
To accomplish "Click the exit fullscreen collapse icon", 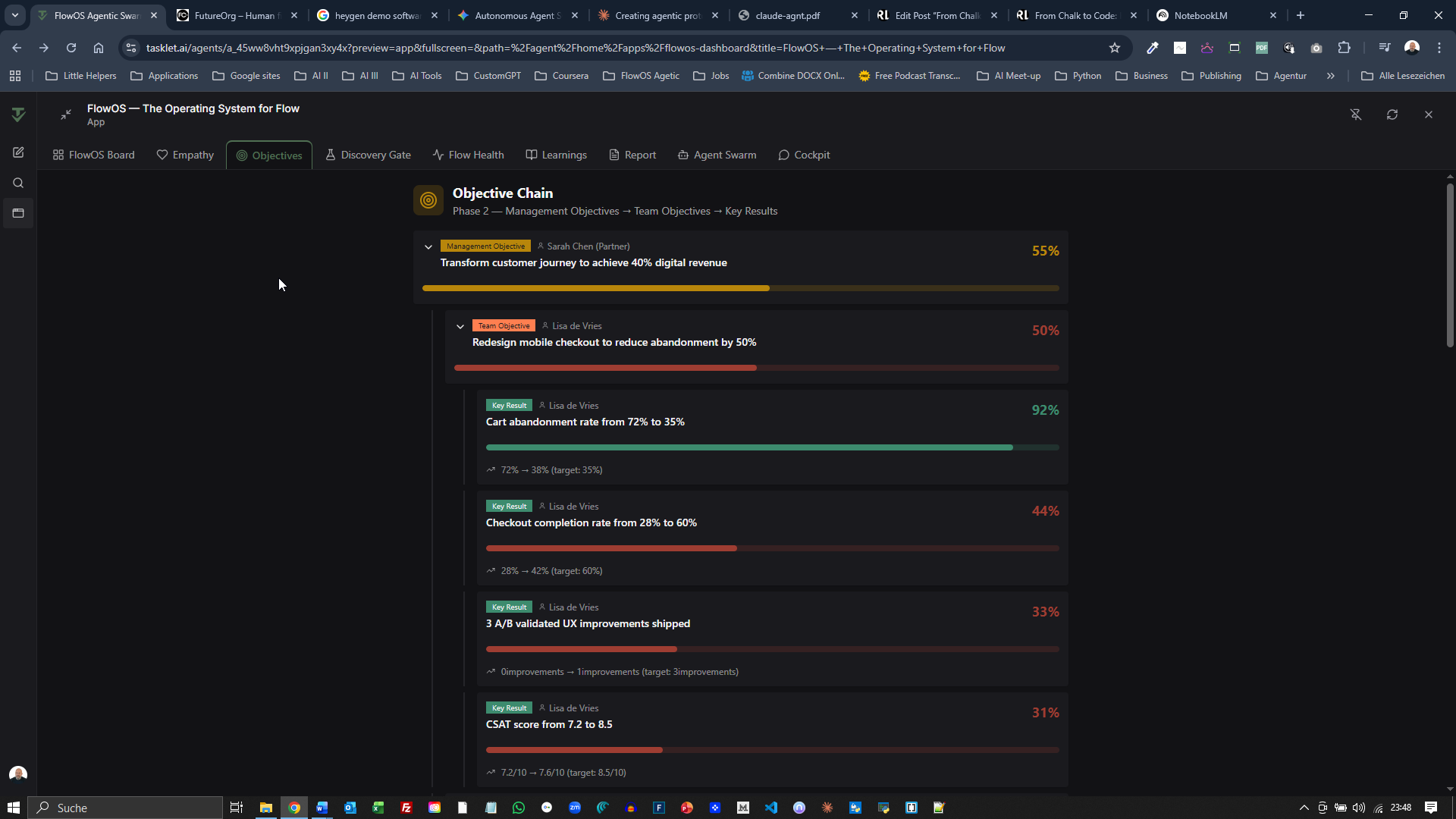I will point(66,115).
